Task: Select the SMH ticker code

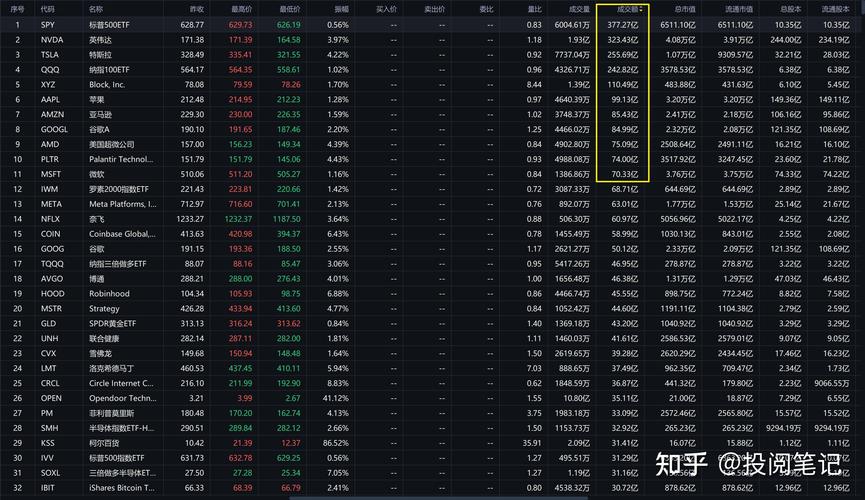Action: [x=49, y=428]
